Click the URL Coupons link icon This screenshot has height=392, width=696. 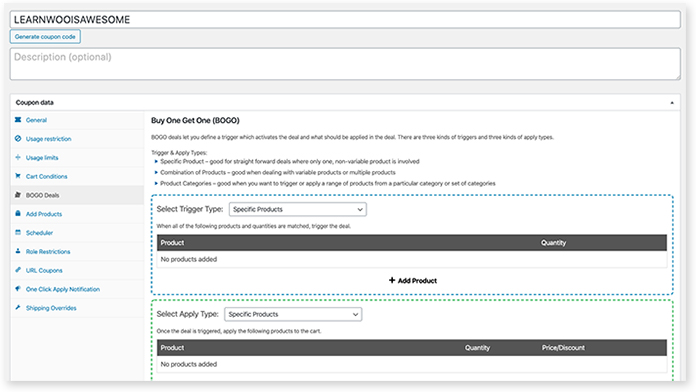(18, 270)
